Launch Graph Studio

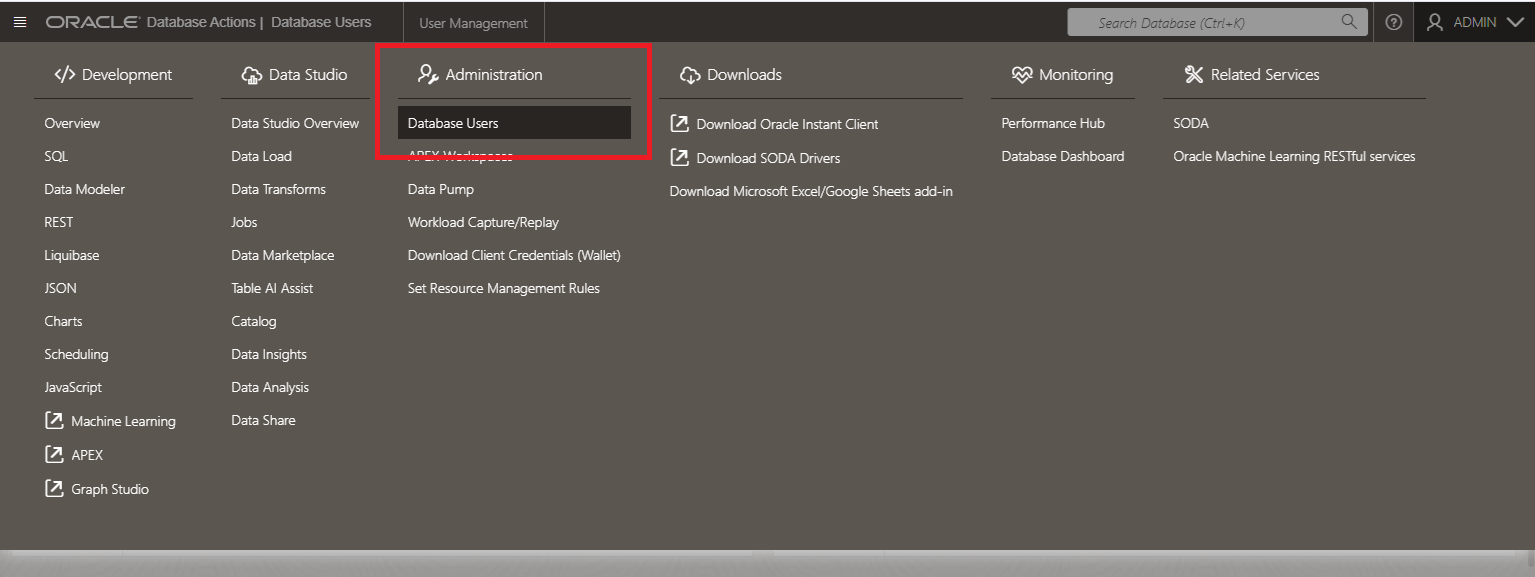point(110,489)
